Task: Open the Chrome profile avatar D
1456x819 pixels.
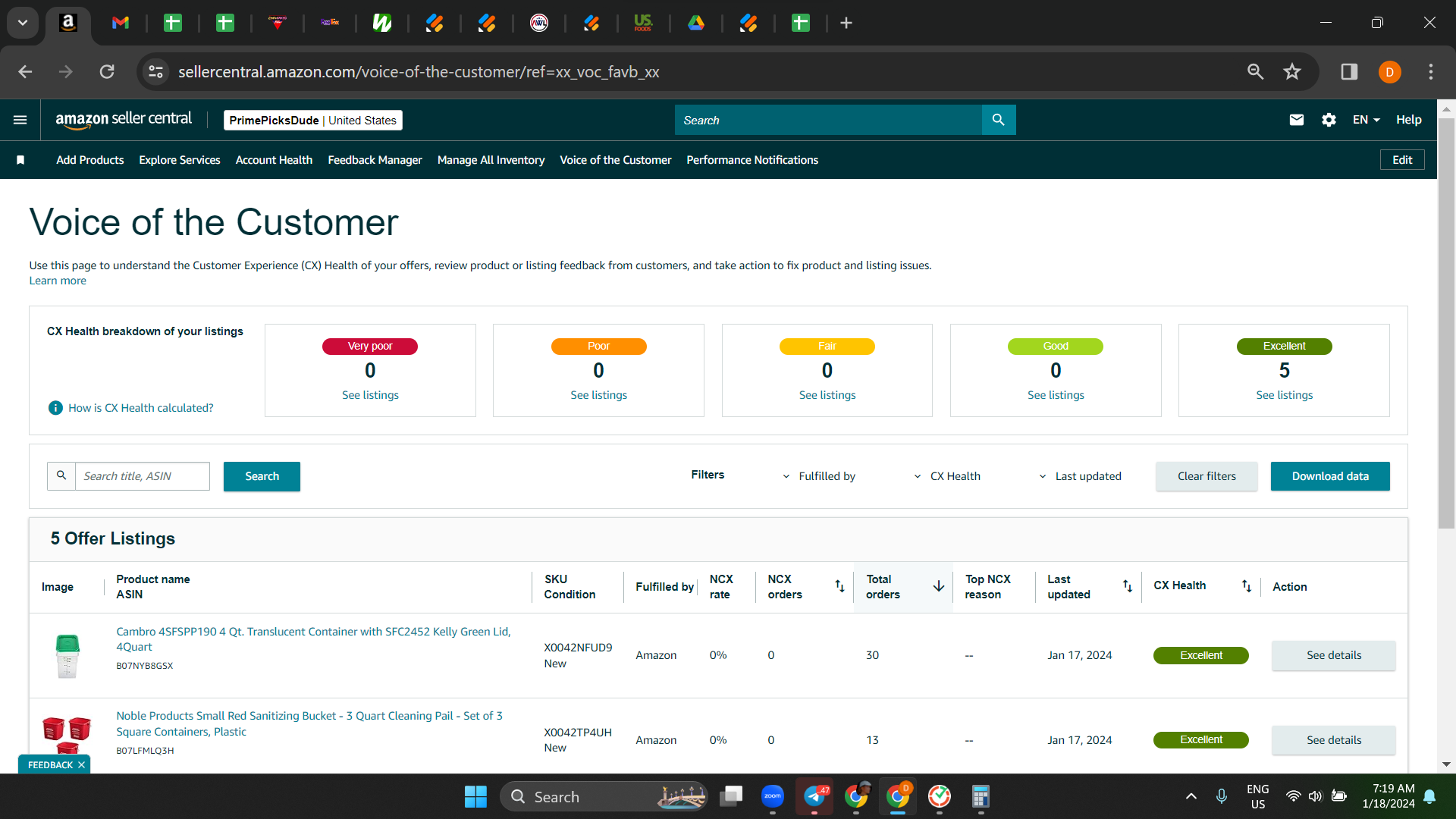Action: coord(1389,72)
